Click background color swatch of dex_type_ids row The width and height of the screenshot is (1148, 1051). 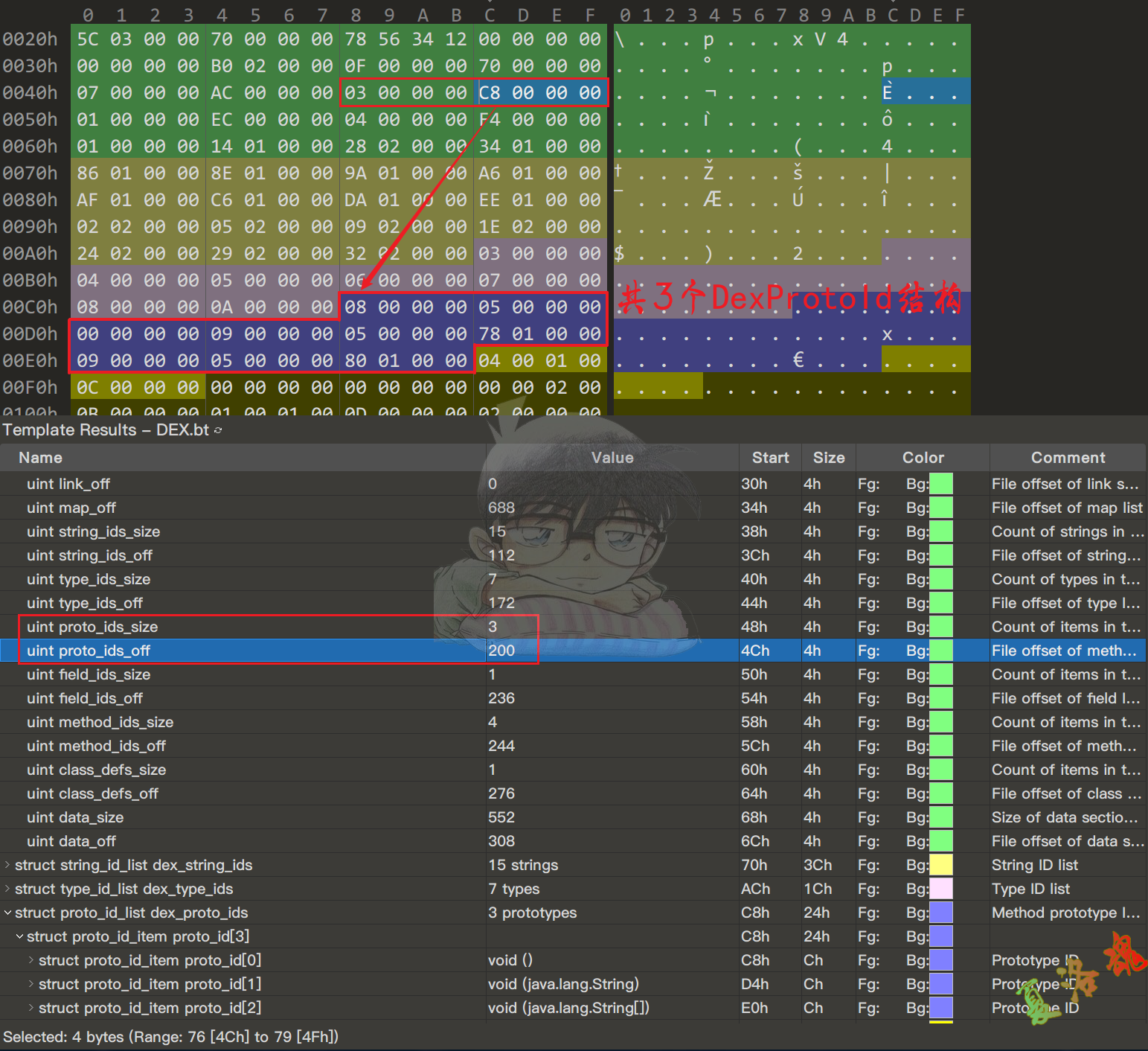941,889
